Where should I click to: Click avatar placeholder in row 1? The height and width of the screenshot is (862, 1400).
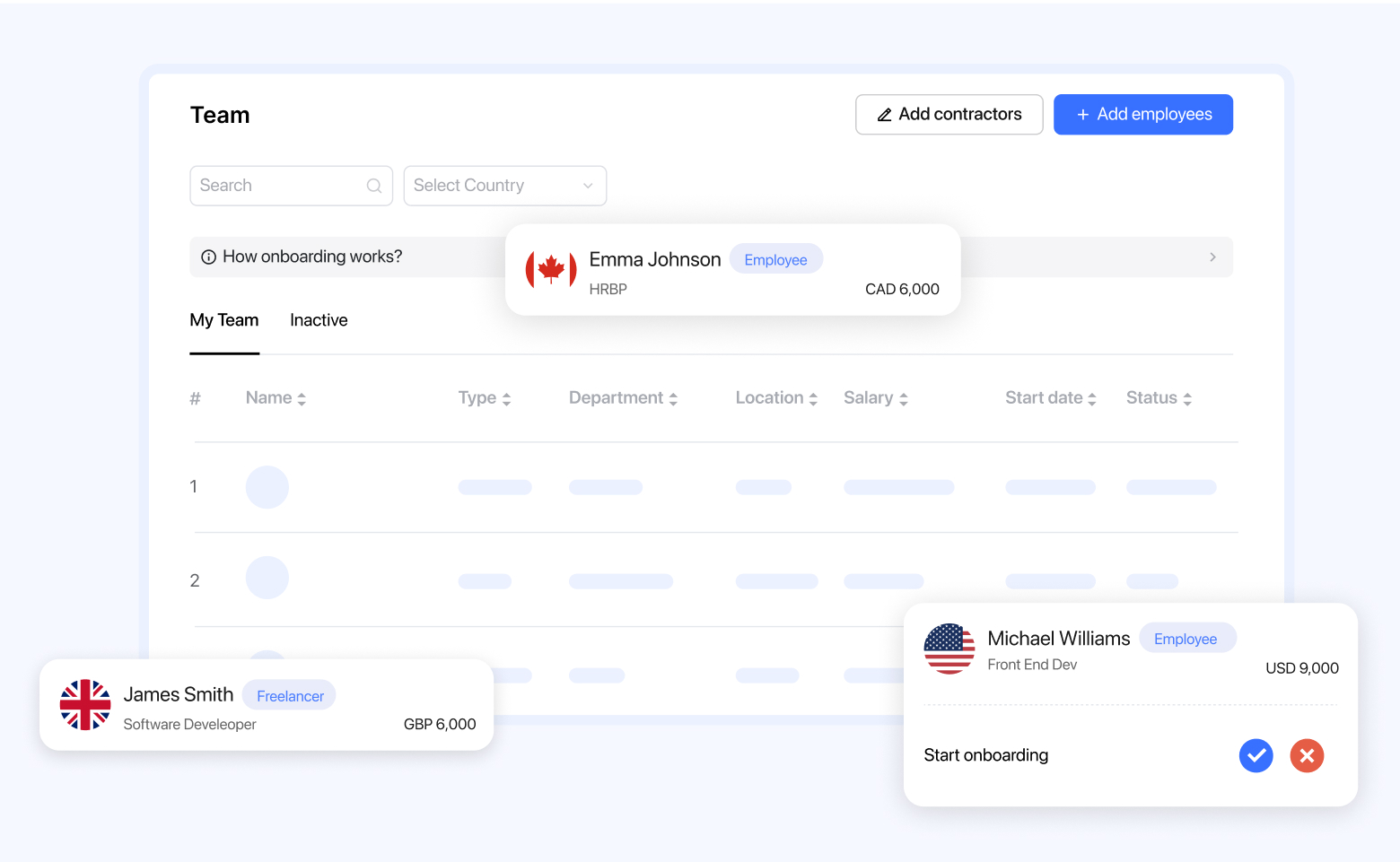267,487
